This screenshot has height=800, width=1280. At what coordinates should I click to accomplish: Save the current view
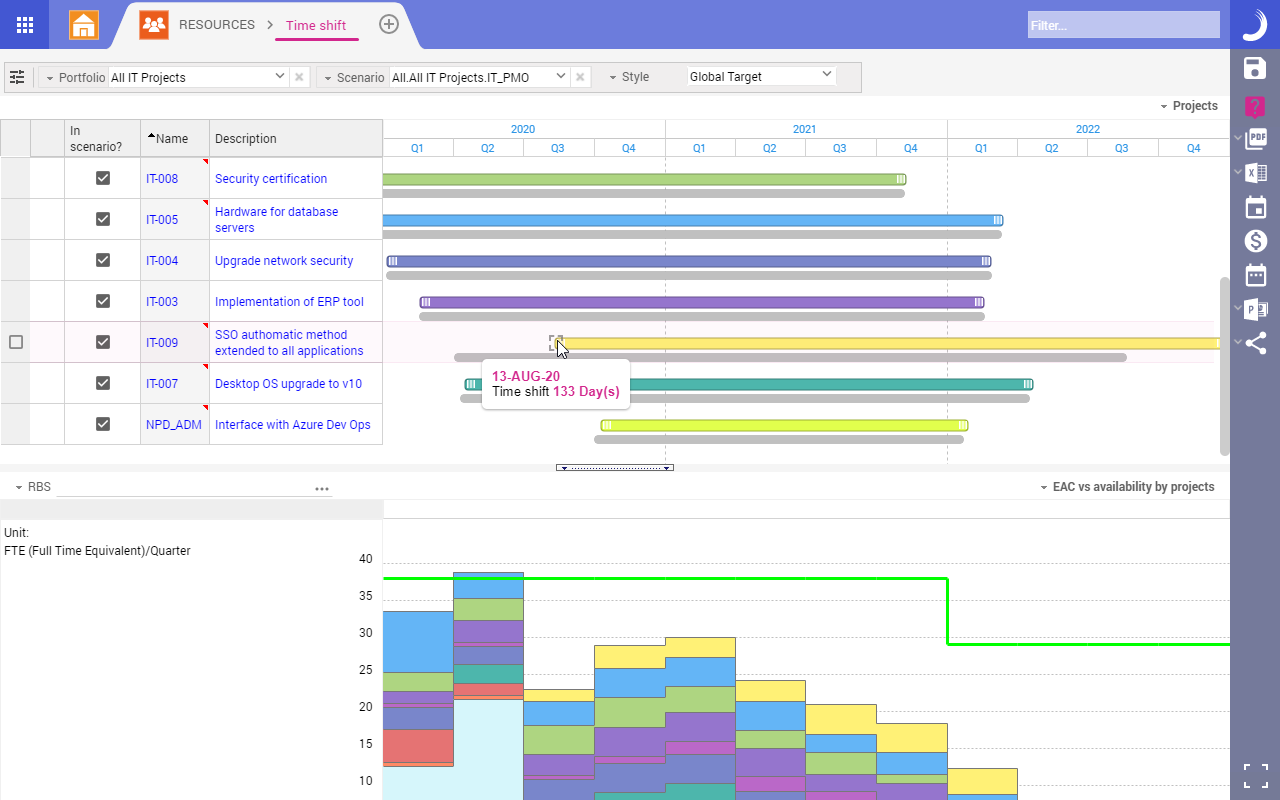(1255, 70)
